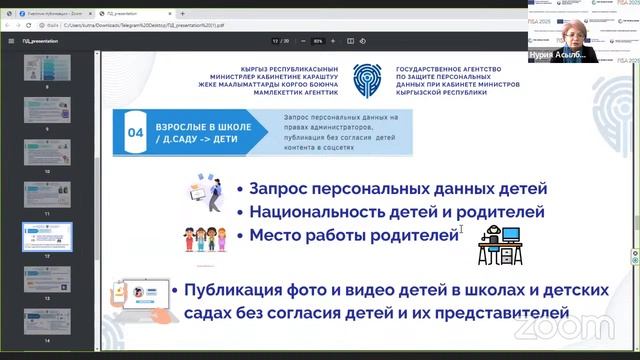
Task: Switch to the Facebook tab
Action: coord(55,13)
